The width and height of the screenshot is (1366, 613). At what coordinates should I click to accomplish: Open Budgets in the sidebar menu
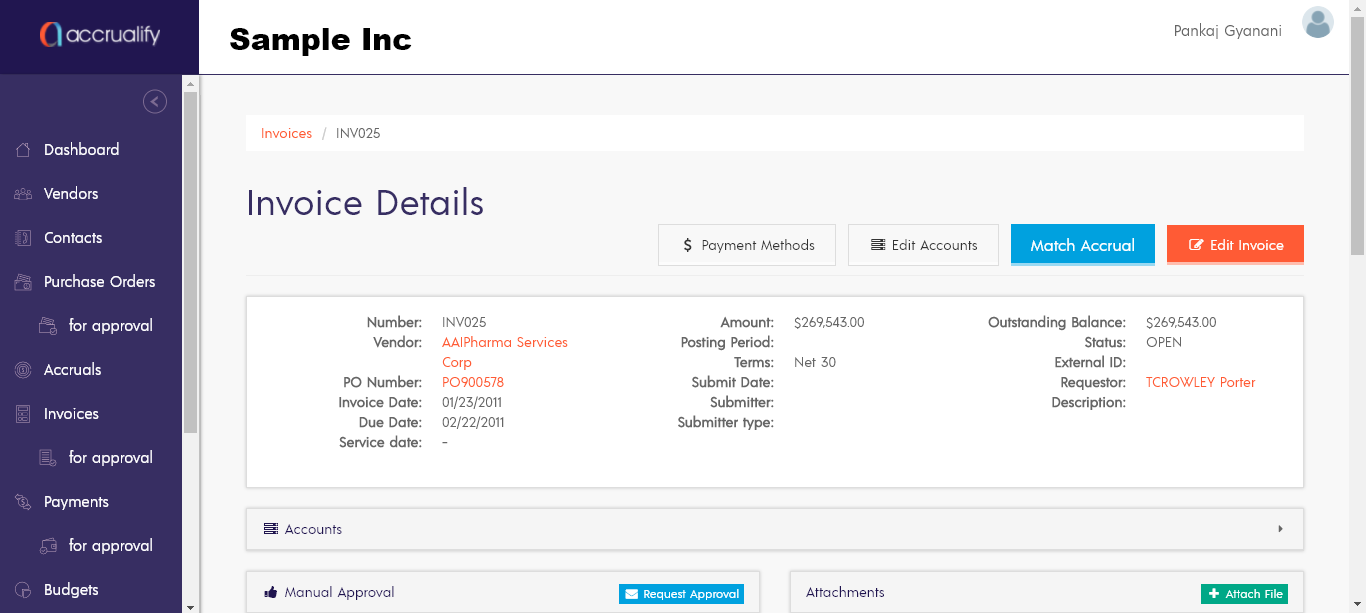coord(71,590)
